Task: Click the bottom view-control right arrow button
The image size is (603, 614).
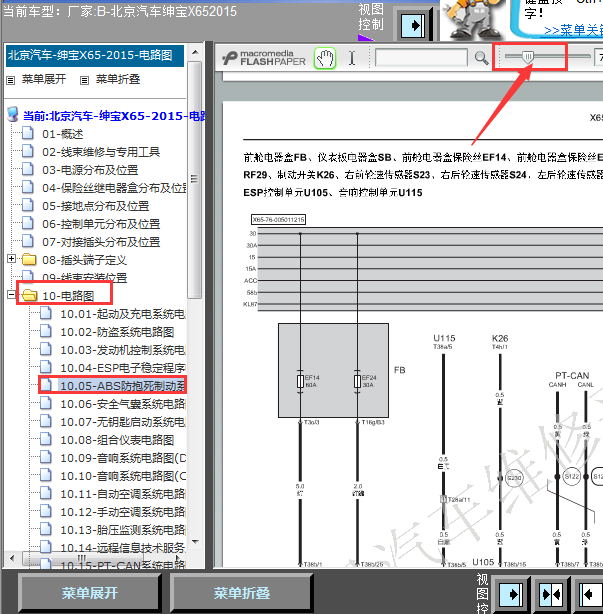Action: [x=512, y=595]
